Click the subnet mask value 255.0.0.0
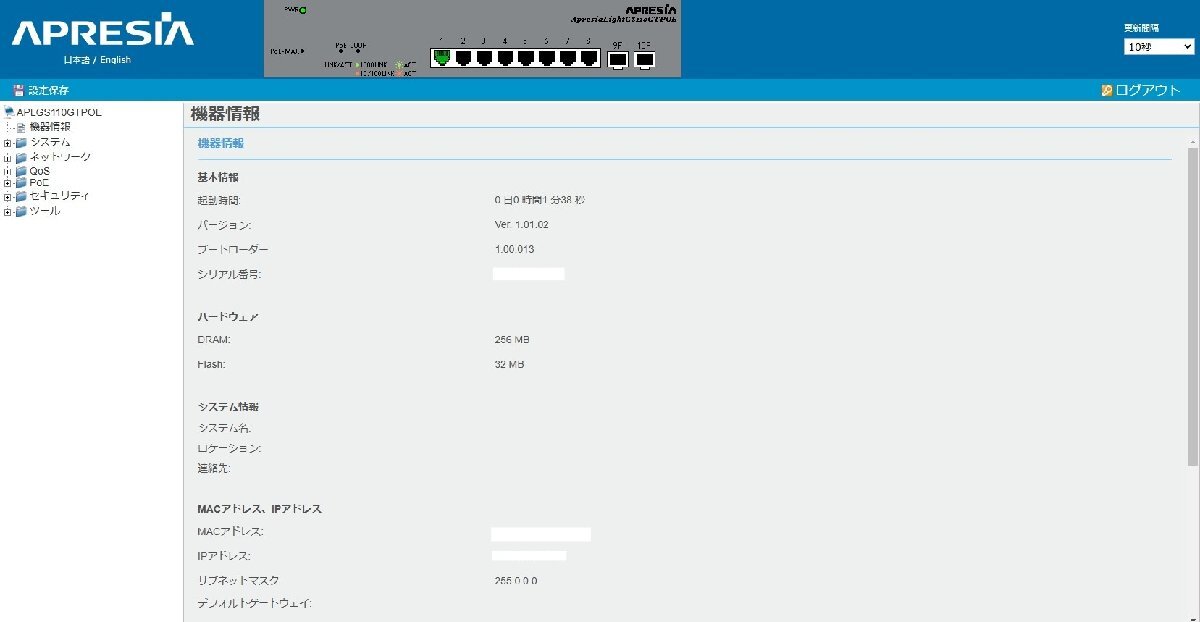 tap(516, 580)
